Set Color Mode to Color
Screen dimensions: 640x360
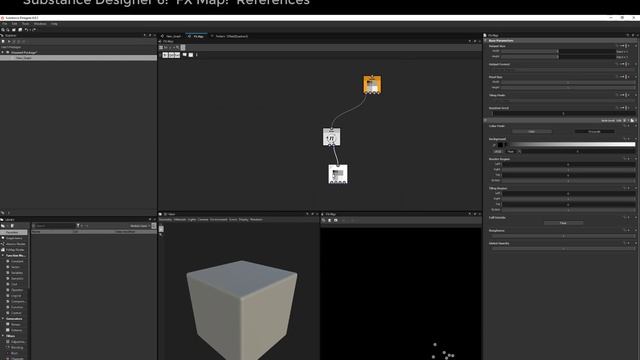pos(531,131)
